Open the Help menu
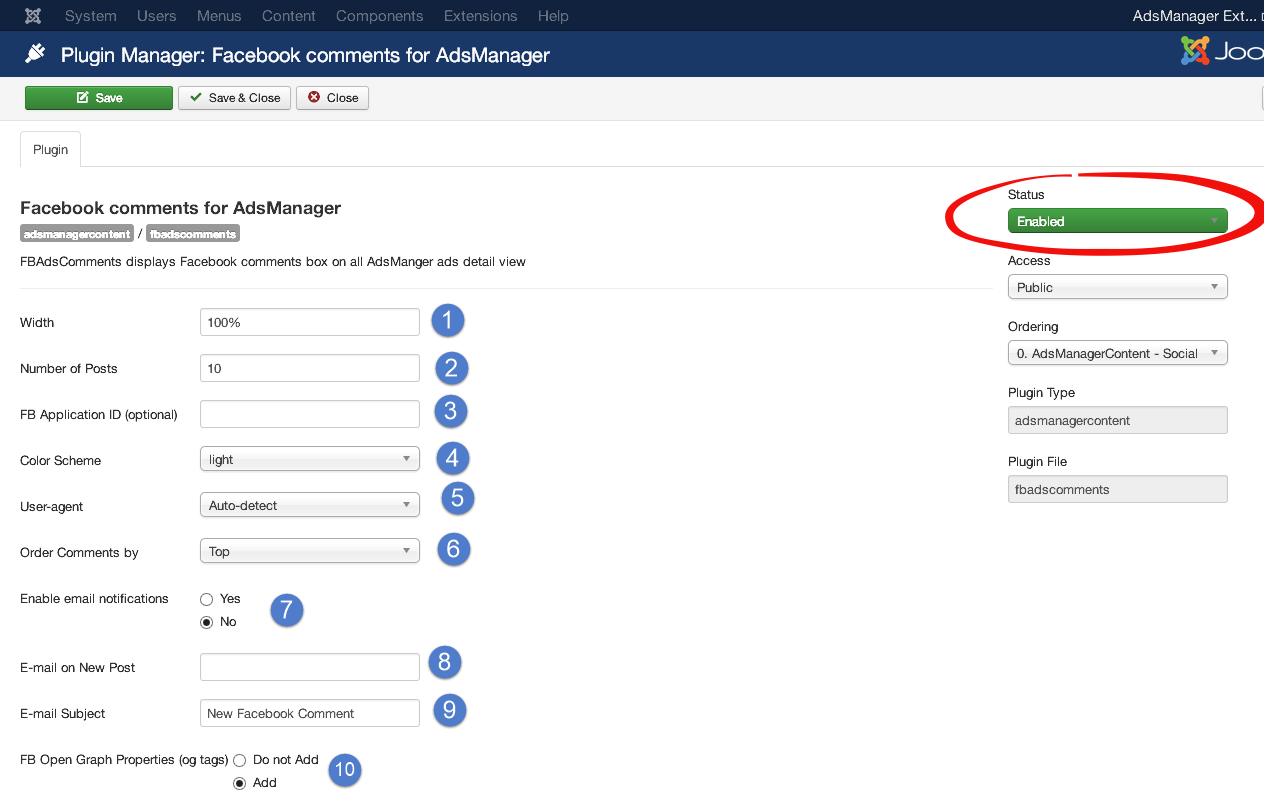The height and width of the screenshot is (810, 1264). click(553, 16)
